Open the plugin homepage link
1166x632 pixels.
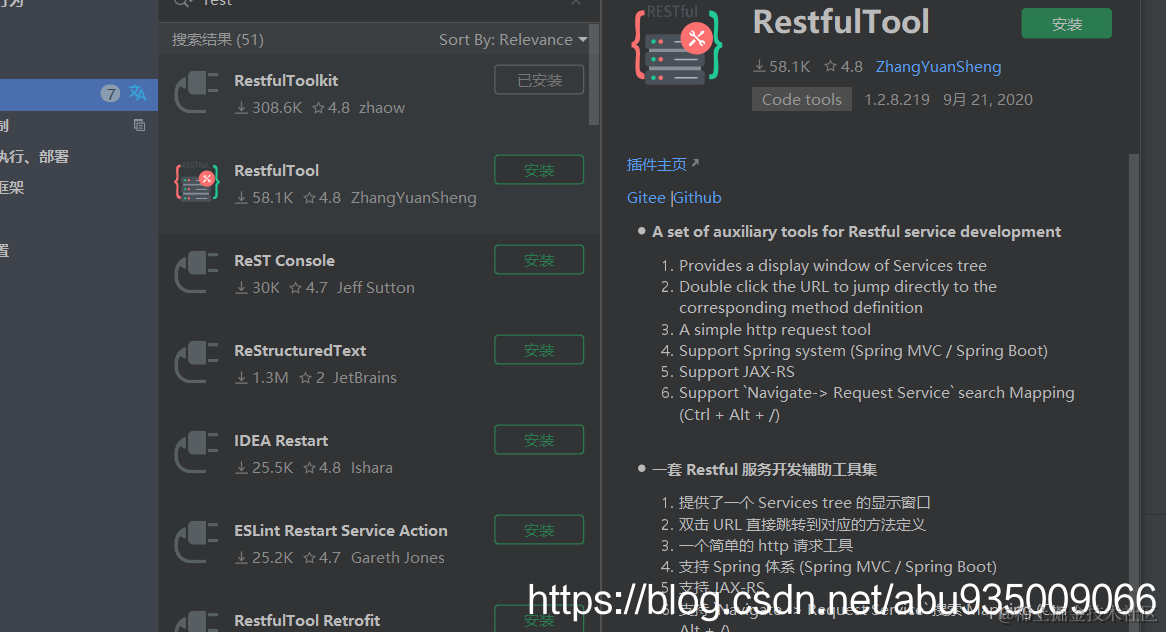point(662,164)
